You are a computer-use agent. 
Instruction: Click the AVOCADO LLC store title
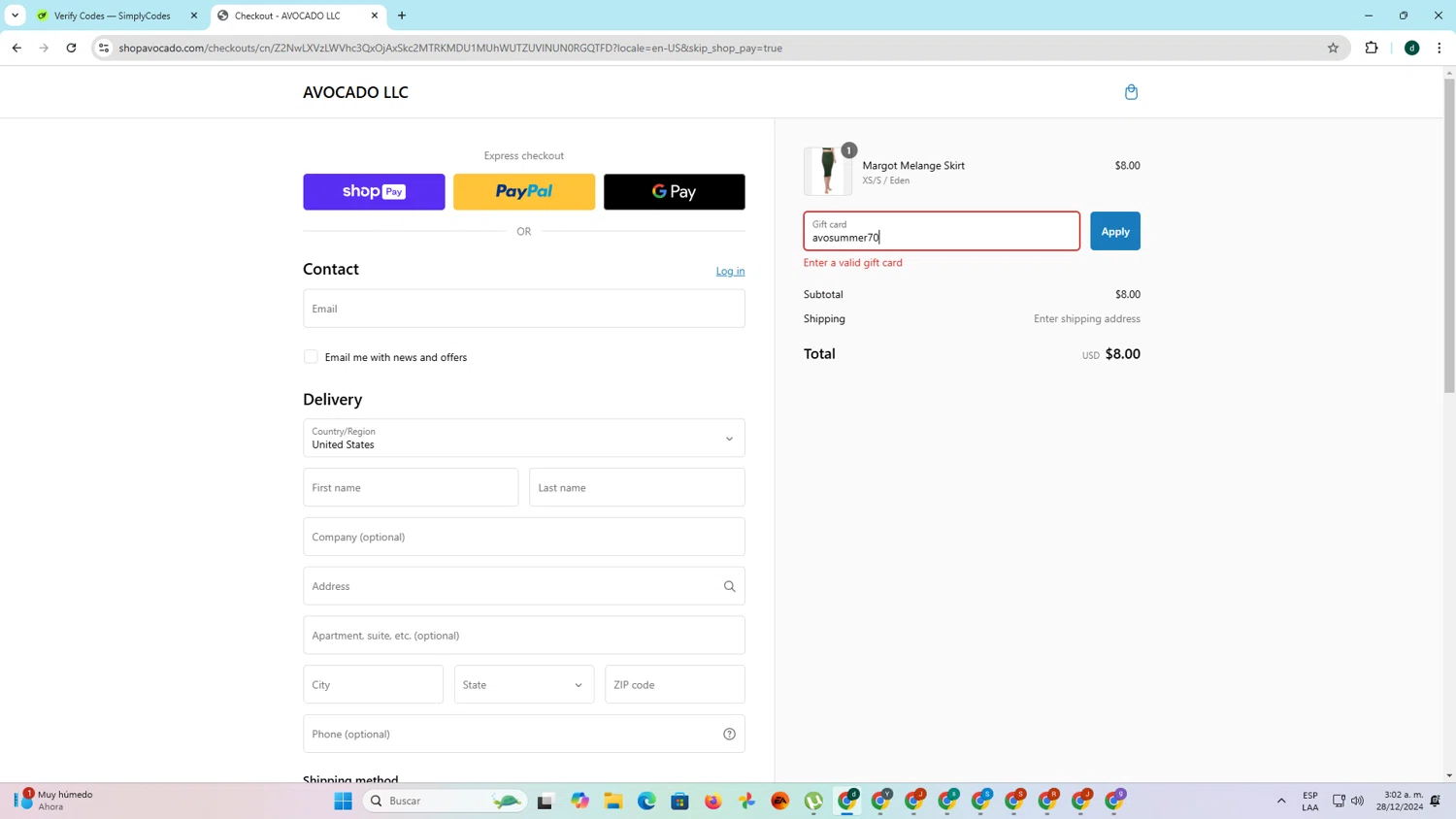click(x=355, y=92)
